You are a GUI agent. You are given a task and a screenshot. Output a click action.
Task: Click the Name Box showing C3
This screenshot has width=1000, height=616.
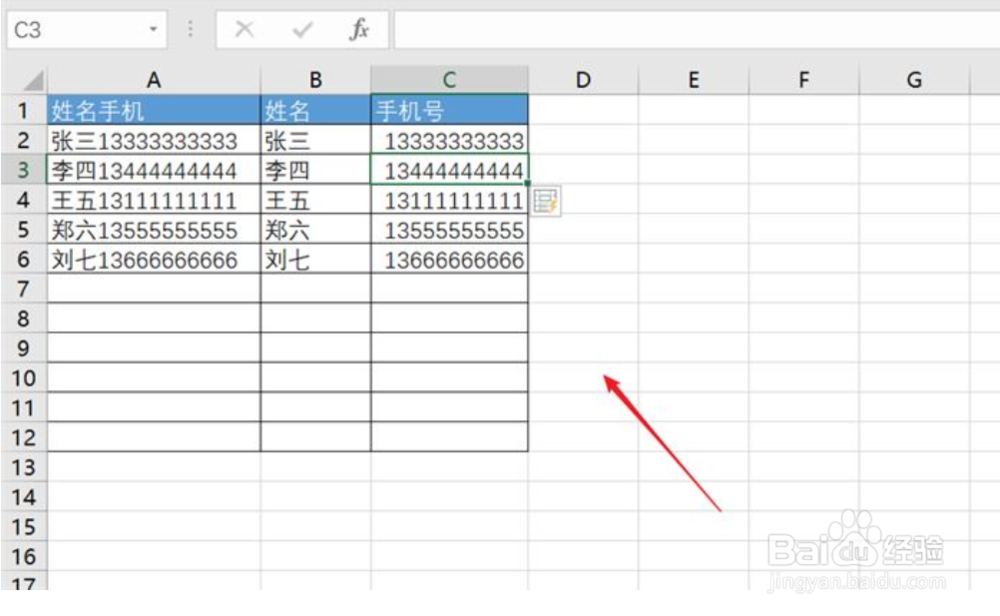coord(70,29)
